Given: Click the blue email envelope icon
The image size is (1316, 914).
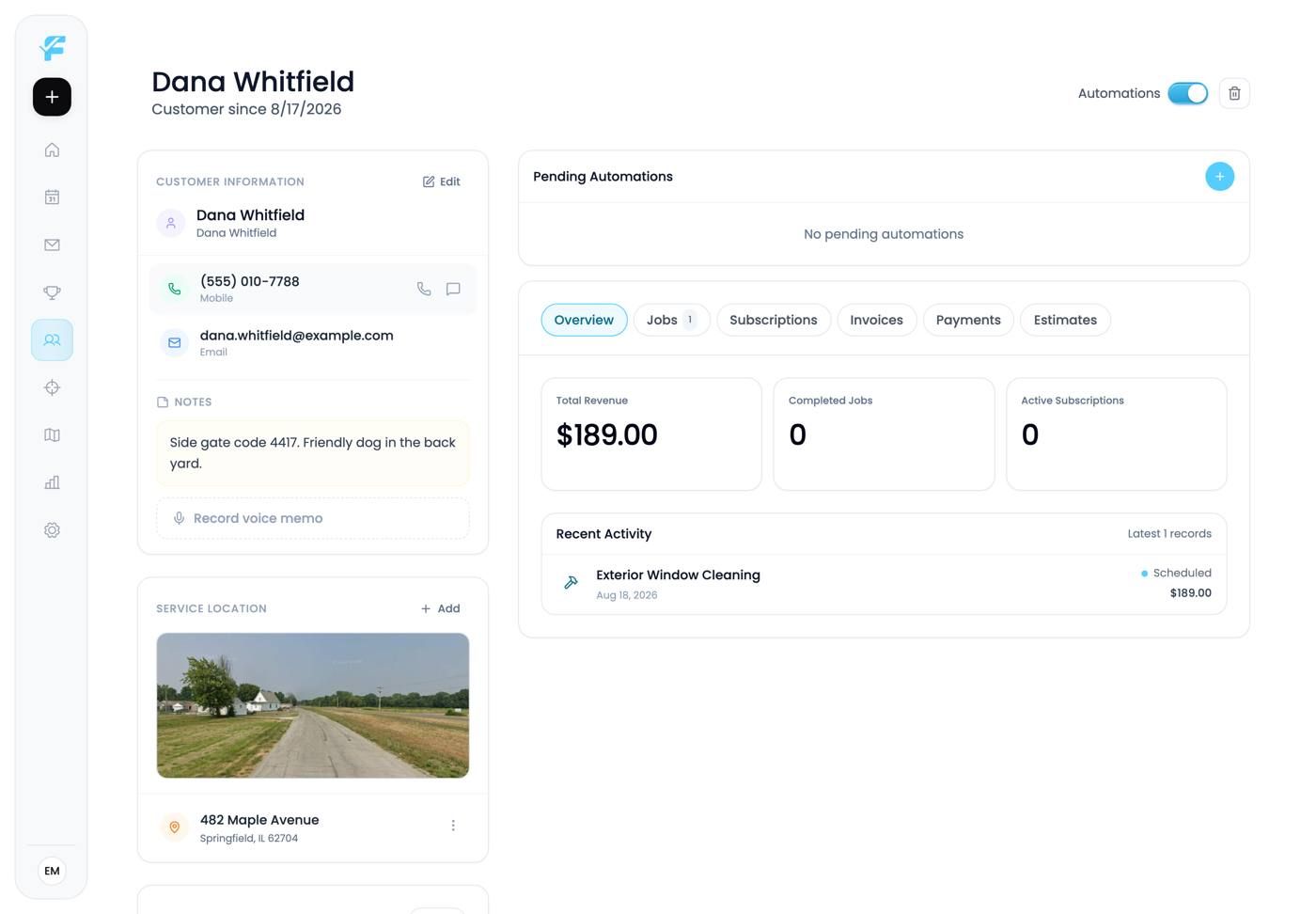Looking at the screenshot, I should [174, 343].
